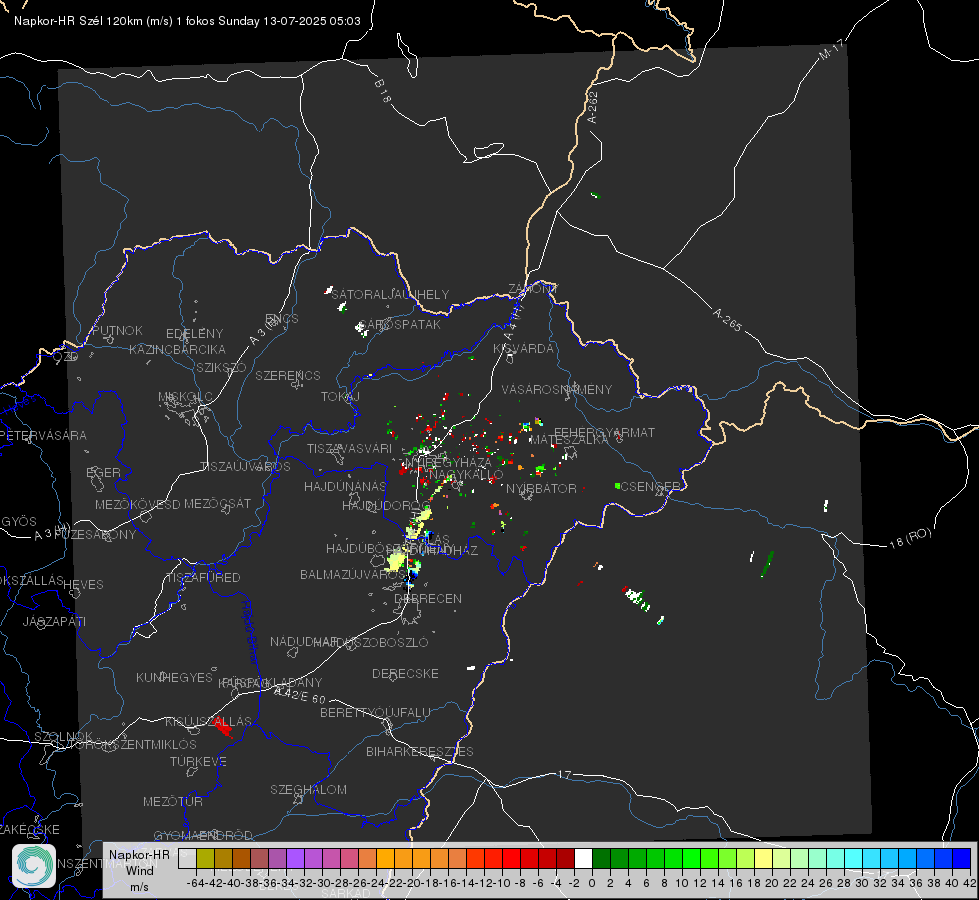Viewport: 979px width, 900px height.
Task: Click the TÚRKEVE label
Action: pos(199,761)
